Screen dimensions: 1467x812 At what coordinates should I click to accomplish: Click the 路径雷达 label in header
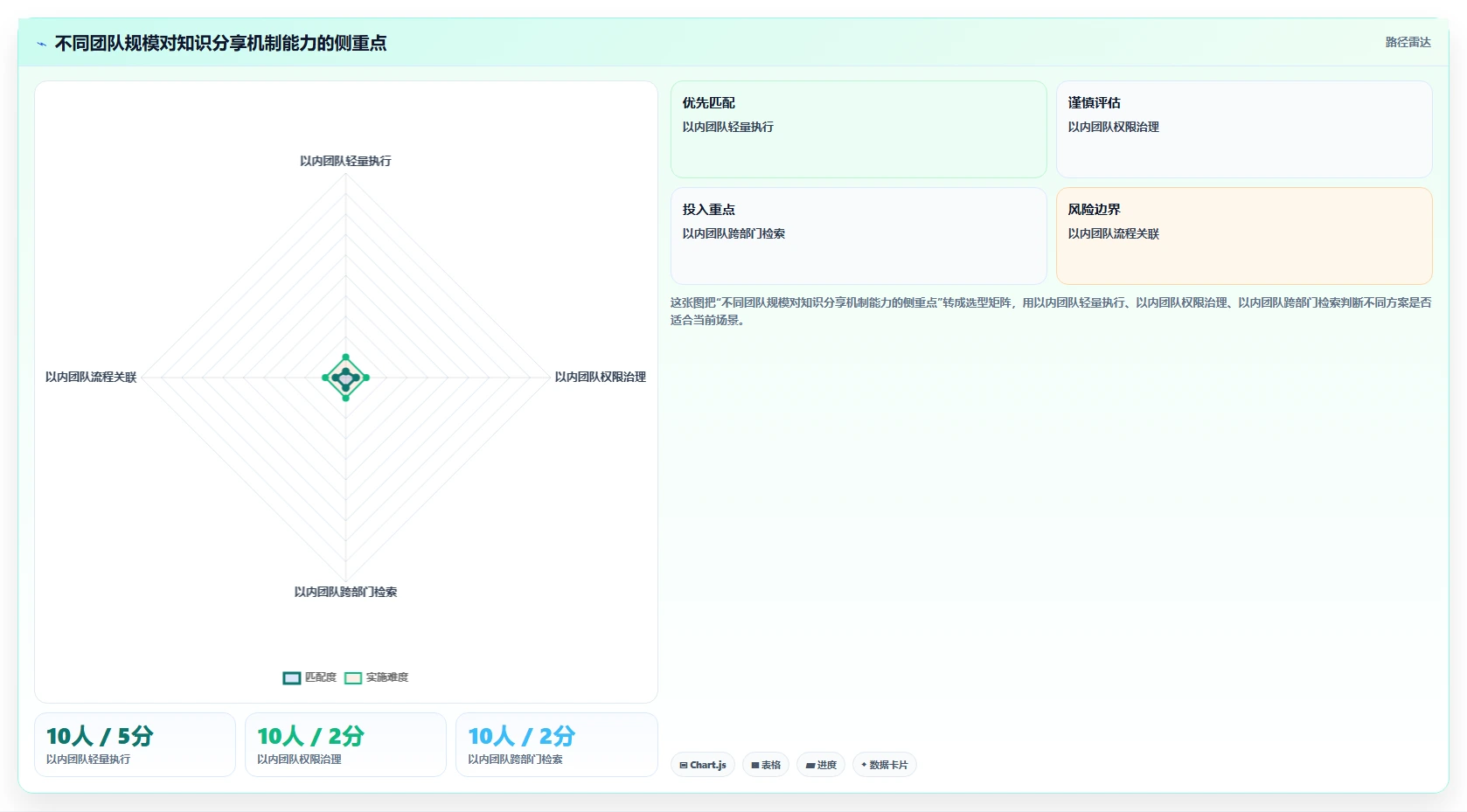(x=1408, y=42)
